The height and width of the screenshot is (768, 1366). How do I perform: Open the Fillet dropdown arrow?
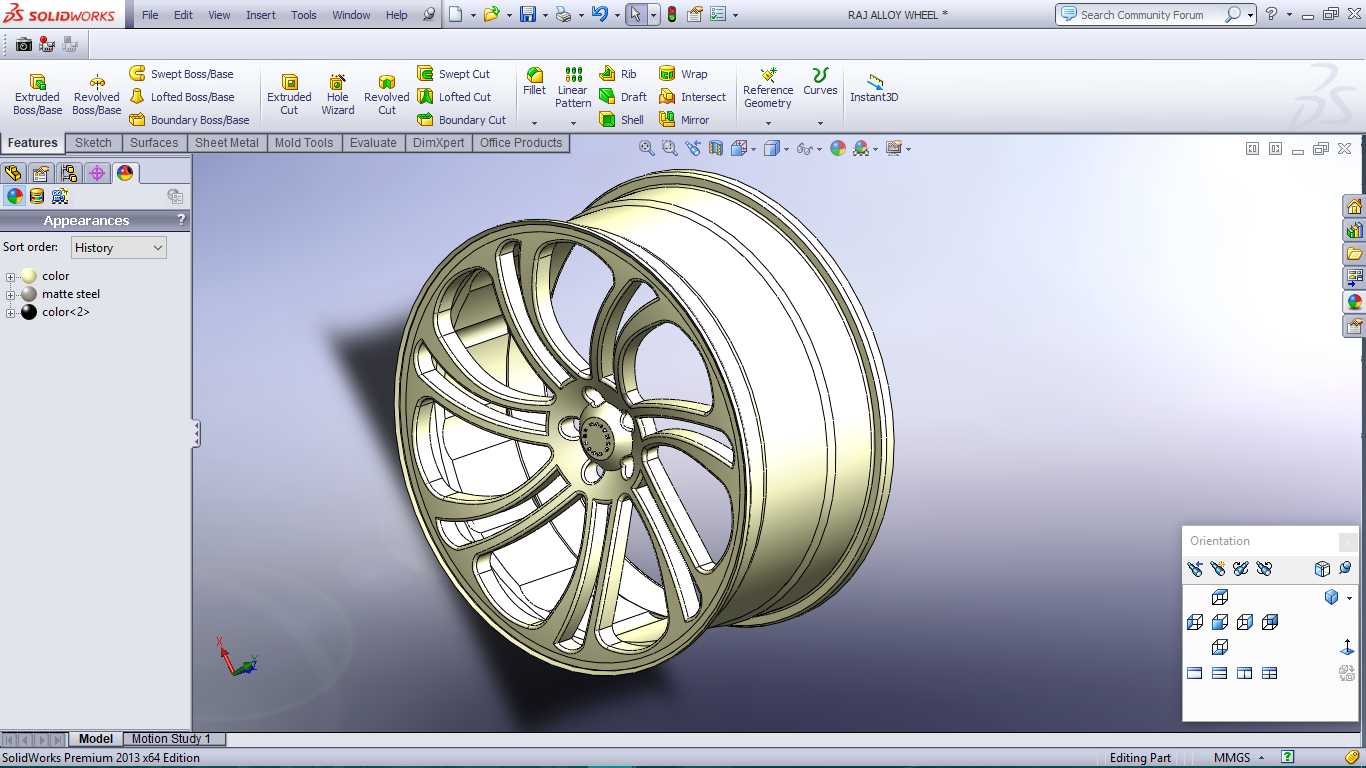[534, 123]
